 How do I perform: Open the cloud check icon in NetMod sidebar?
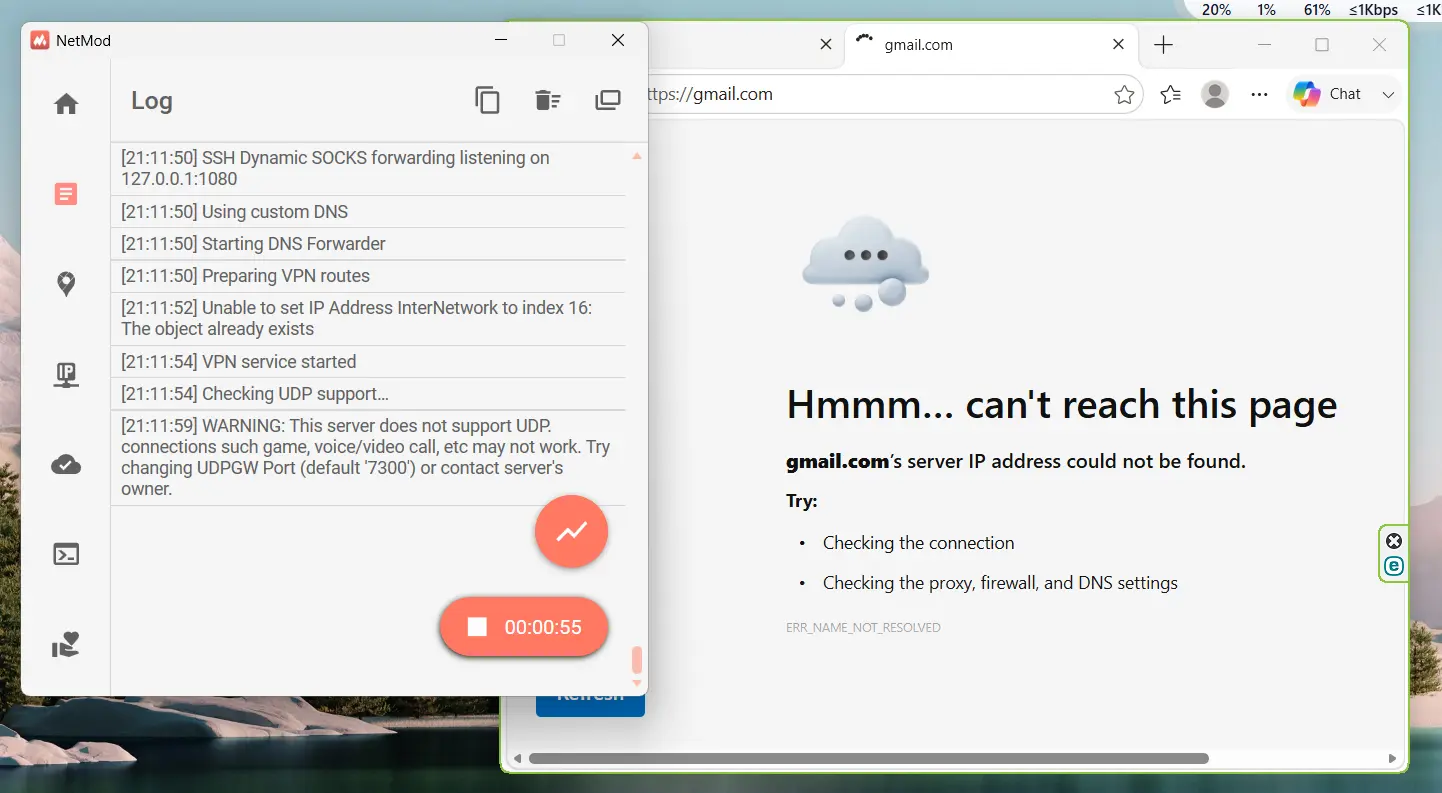[x=66, y=464]
